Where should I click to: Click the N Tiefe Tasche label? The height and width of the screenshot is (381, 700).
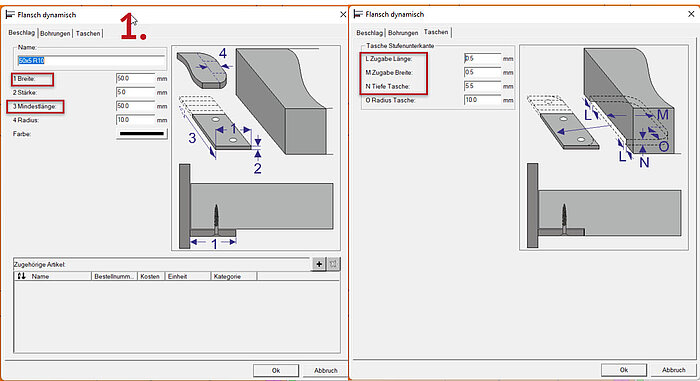click(x=388, y=86)
